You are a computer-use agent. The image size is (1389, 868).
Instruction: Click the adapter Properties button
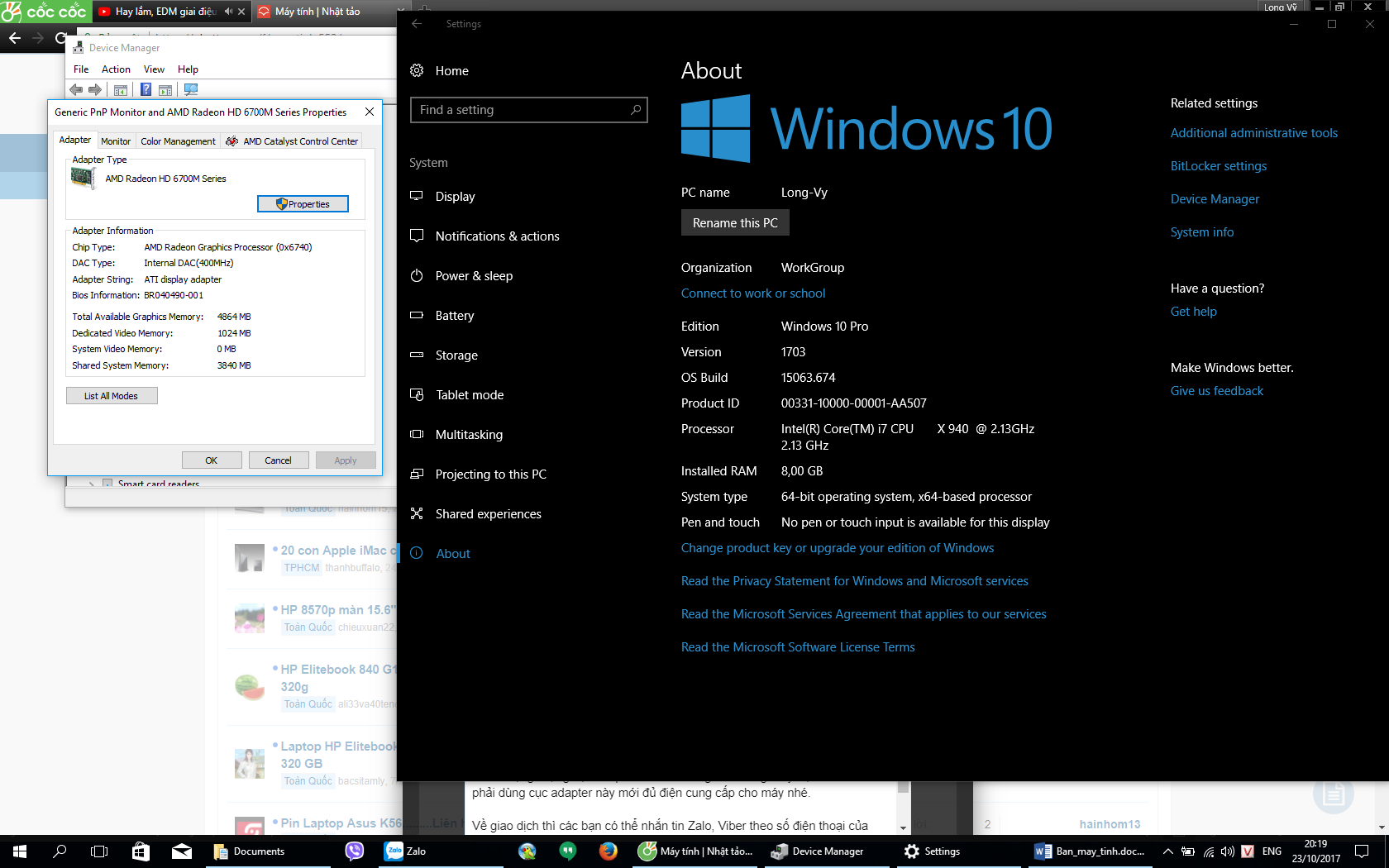coord(303,204)
